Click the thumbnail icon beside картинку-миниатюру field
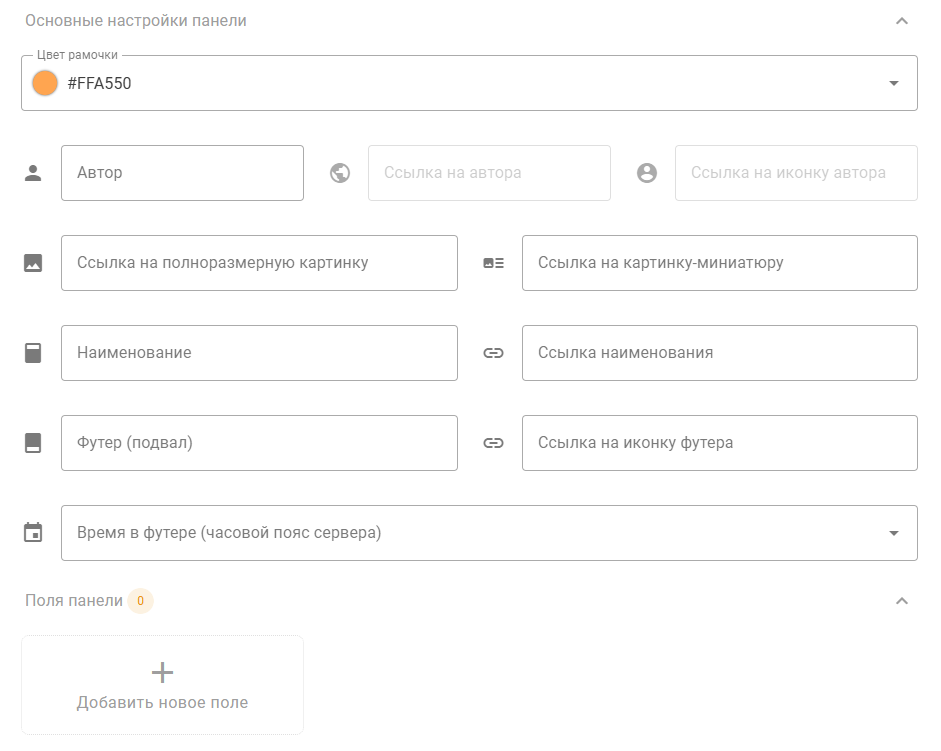 pyautogui.click(x=493, y=263)
